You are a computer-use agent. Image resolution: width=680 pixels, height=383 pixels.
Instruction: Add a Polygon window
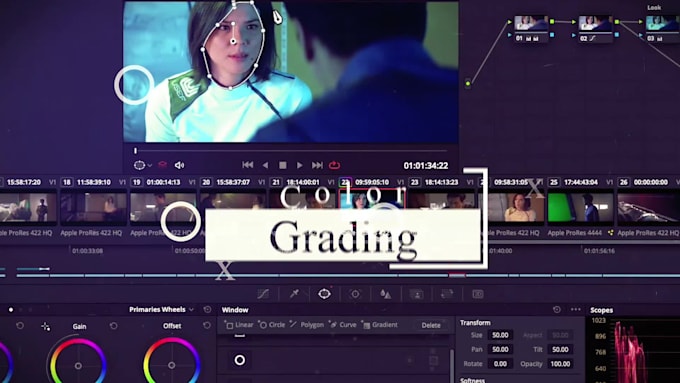pos(307,324)
